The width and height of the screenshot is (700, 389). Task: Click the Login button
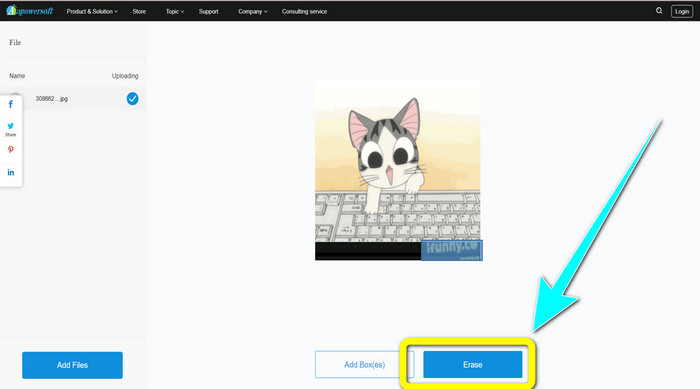(682, 12)
